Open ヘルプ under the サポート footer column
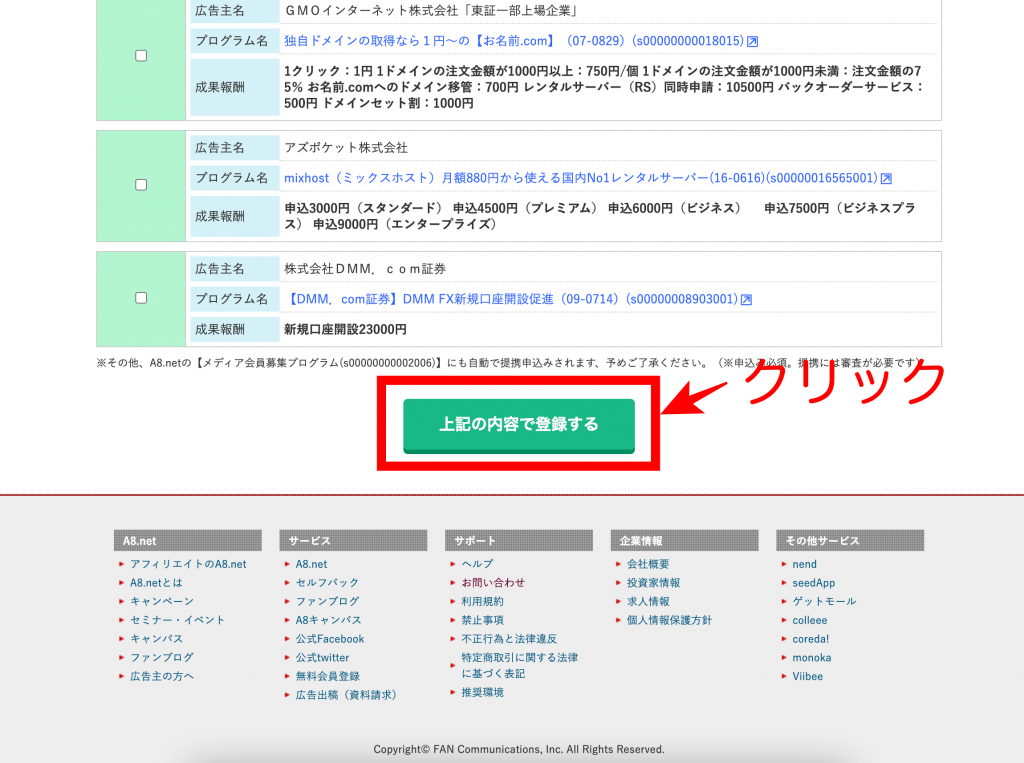 (477, 564)
